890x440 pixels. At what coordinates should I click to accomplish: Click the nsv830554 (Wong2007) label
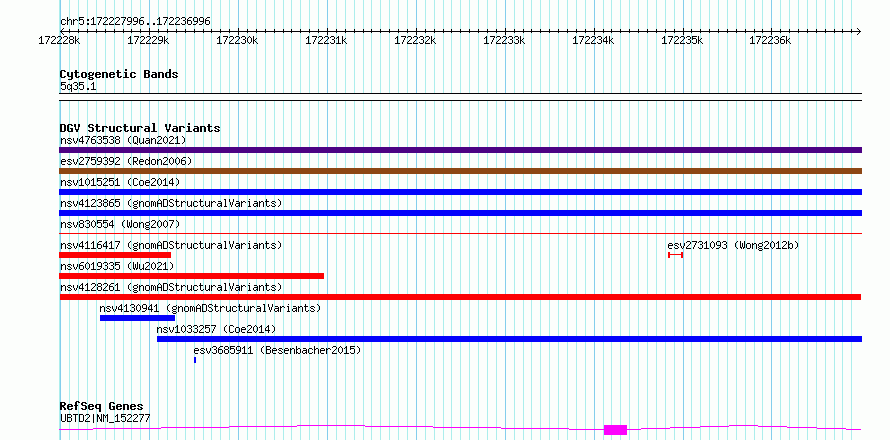120,224
